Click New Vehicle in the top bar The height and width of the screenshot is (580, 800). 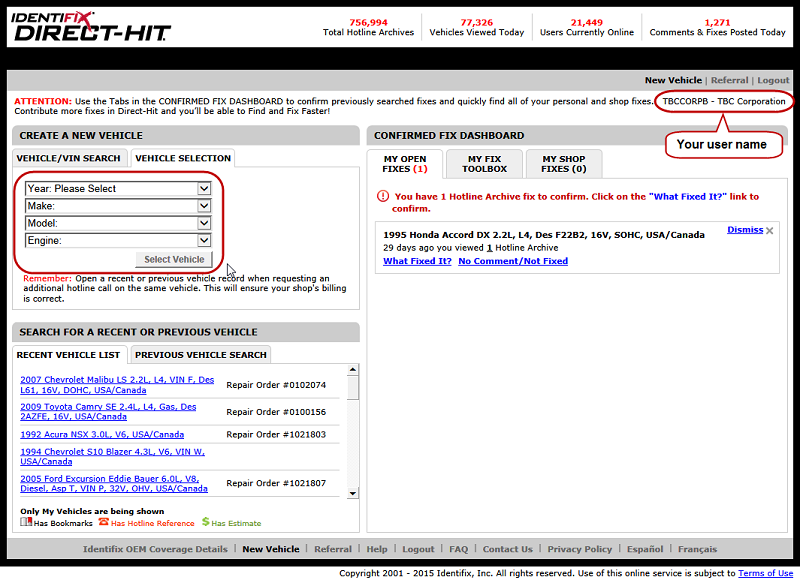pos(673,80)
